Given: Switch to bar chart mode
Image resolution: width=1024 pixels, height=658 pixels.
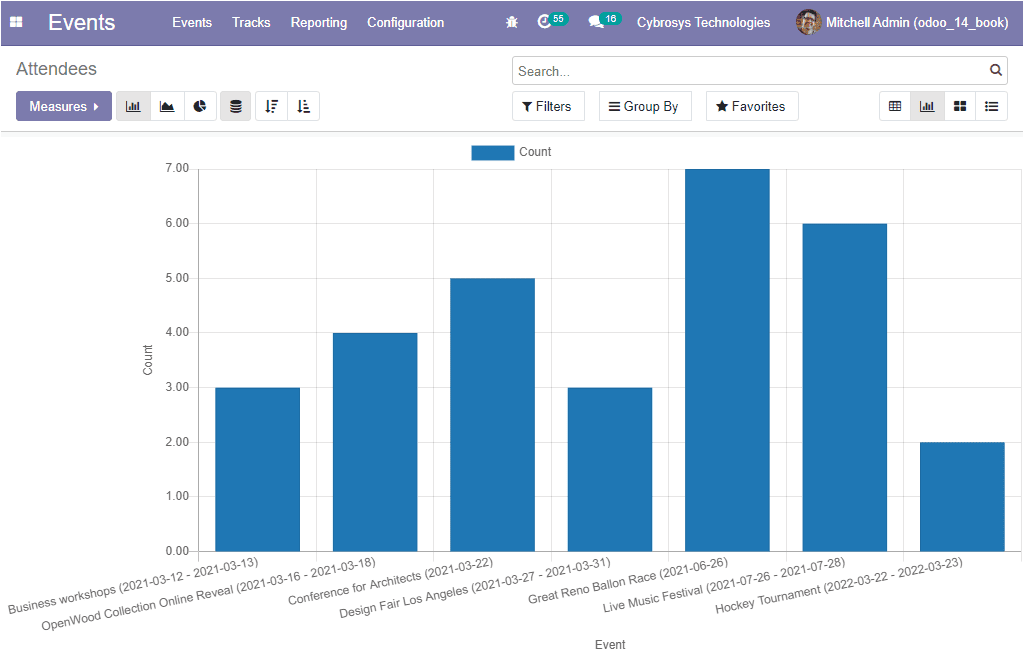Looking at the screenshot, I should [133, 106].
